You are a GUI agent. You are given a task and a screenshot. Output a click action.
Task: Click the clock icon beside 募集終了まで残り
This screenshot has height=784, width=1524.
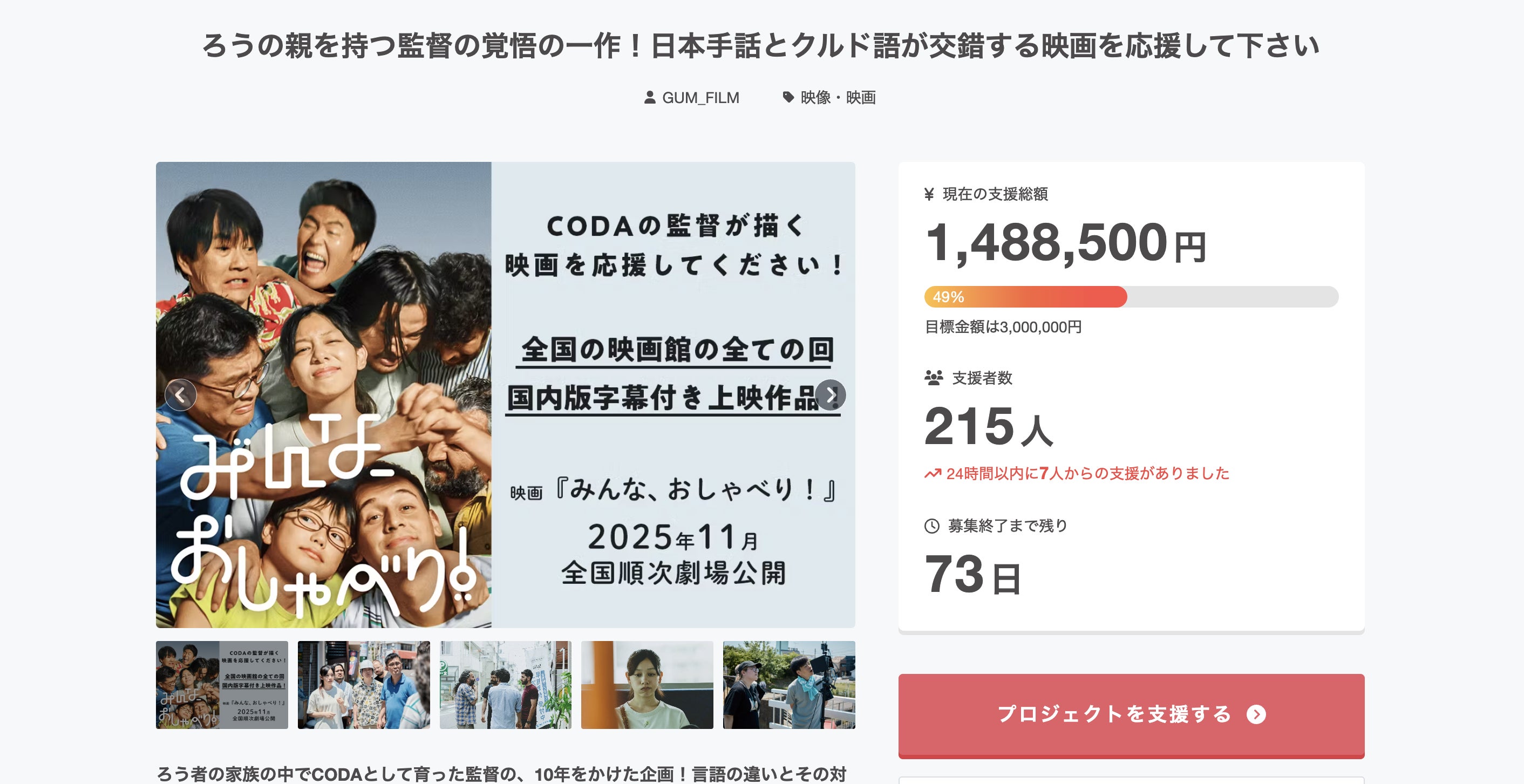point(932,526)
